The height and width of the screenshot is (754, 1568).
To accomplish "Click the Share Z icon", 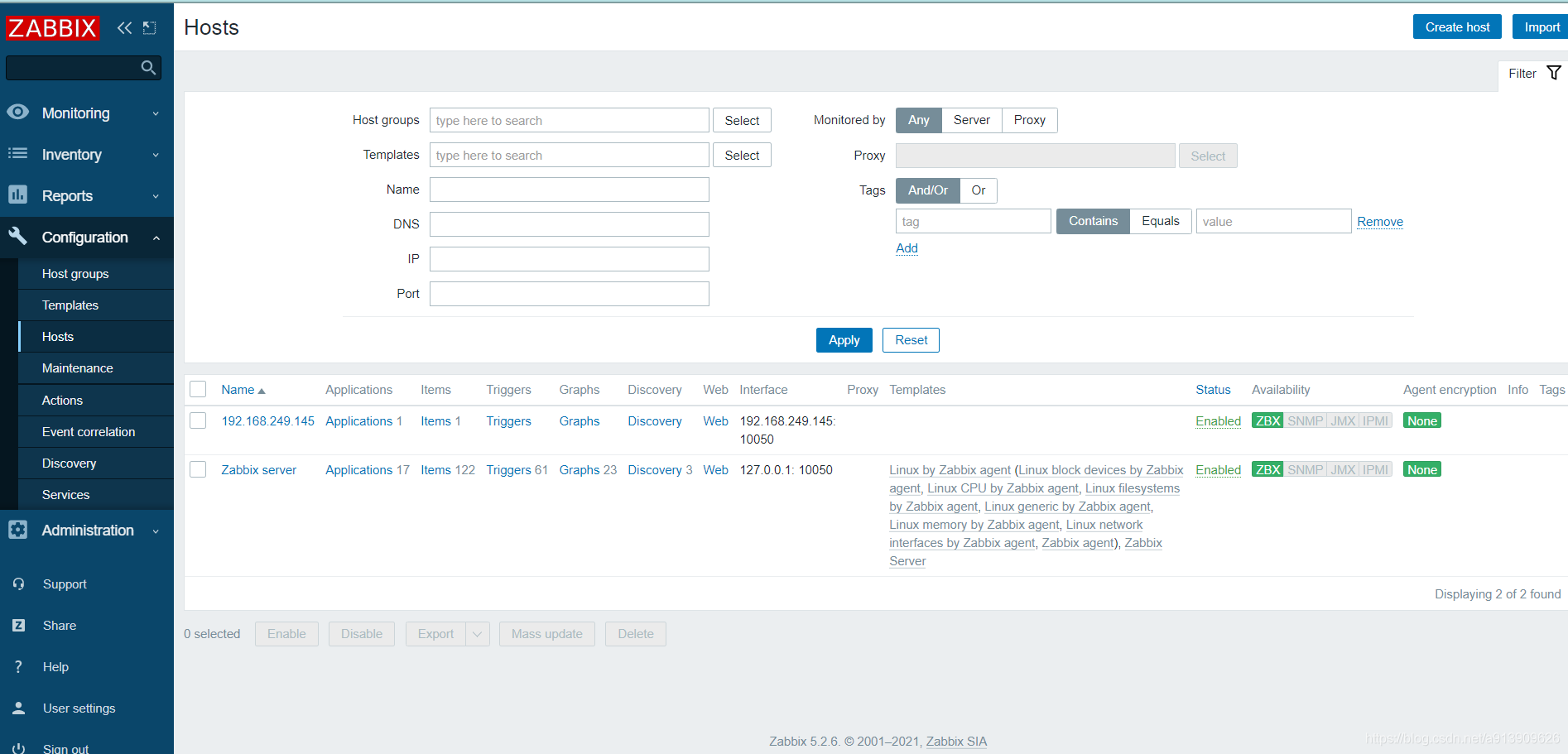I will tap(18, 626).
